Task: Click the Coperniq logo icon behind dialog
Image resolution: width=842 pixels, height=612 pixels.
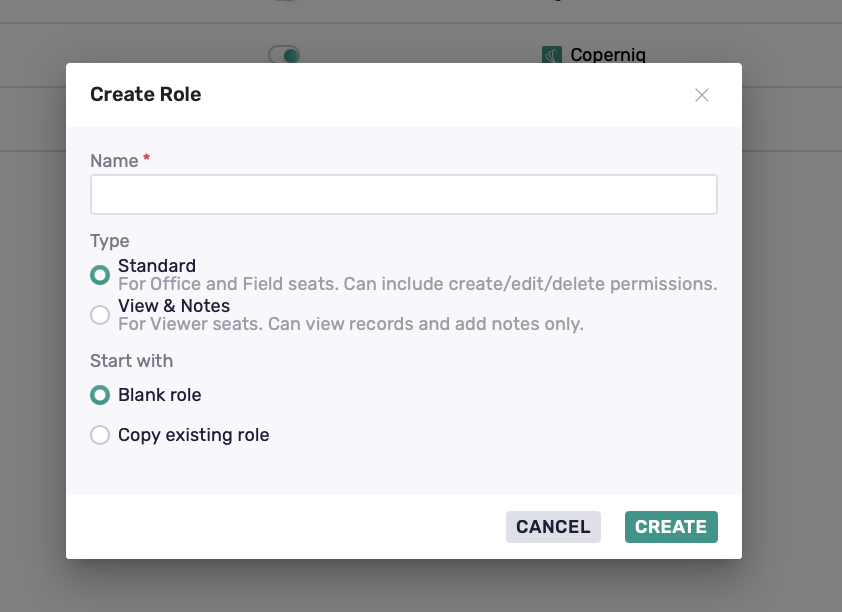Action: point(551,54)
